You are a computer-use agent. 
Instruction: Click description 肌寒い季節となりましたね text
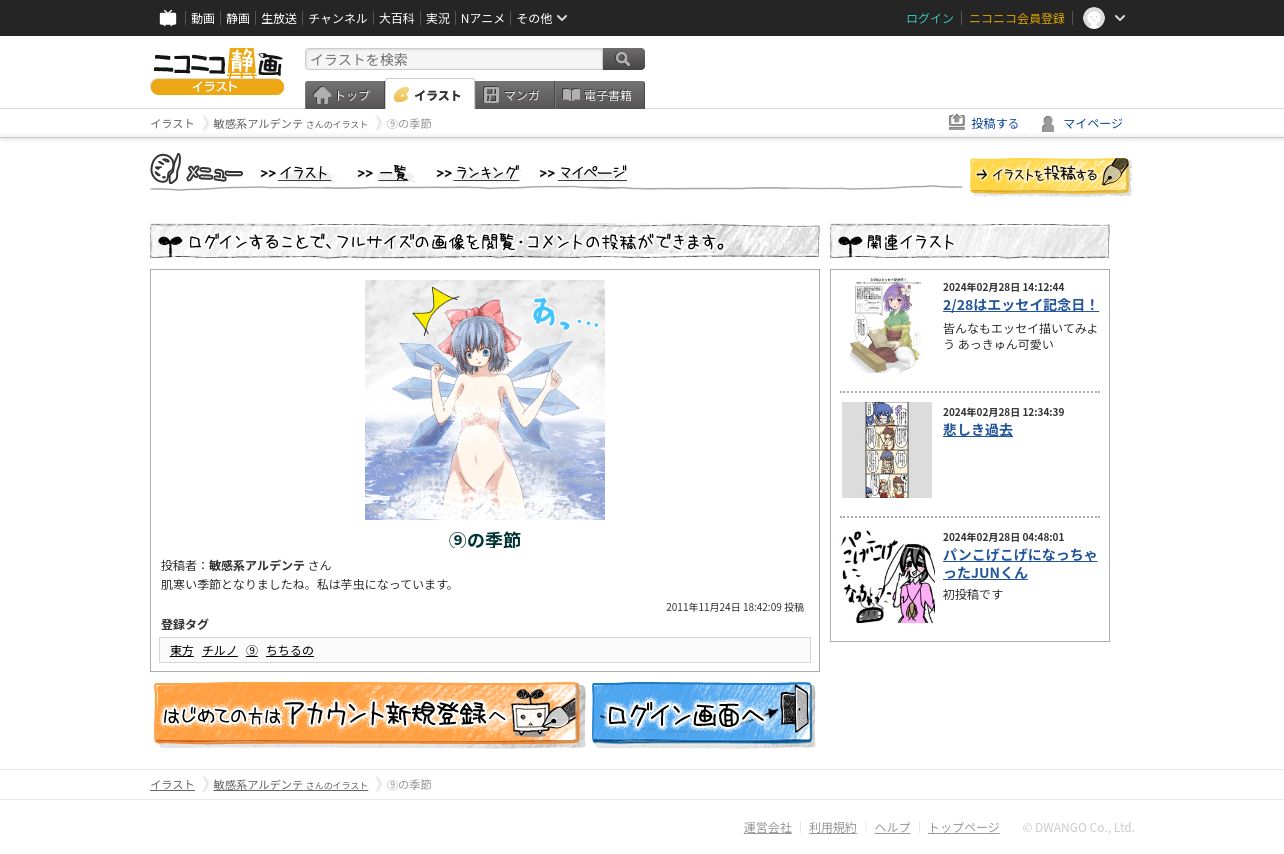[x=308, y=584]
